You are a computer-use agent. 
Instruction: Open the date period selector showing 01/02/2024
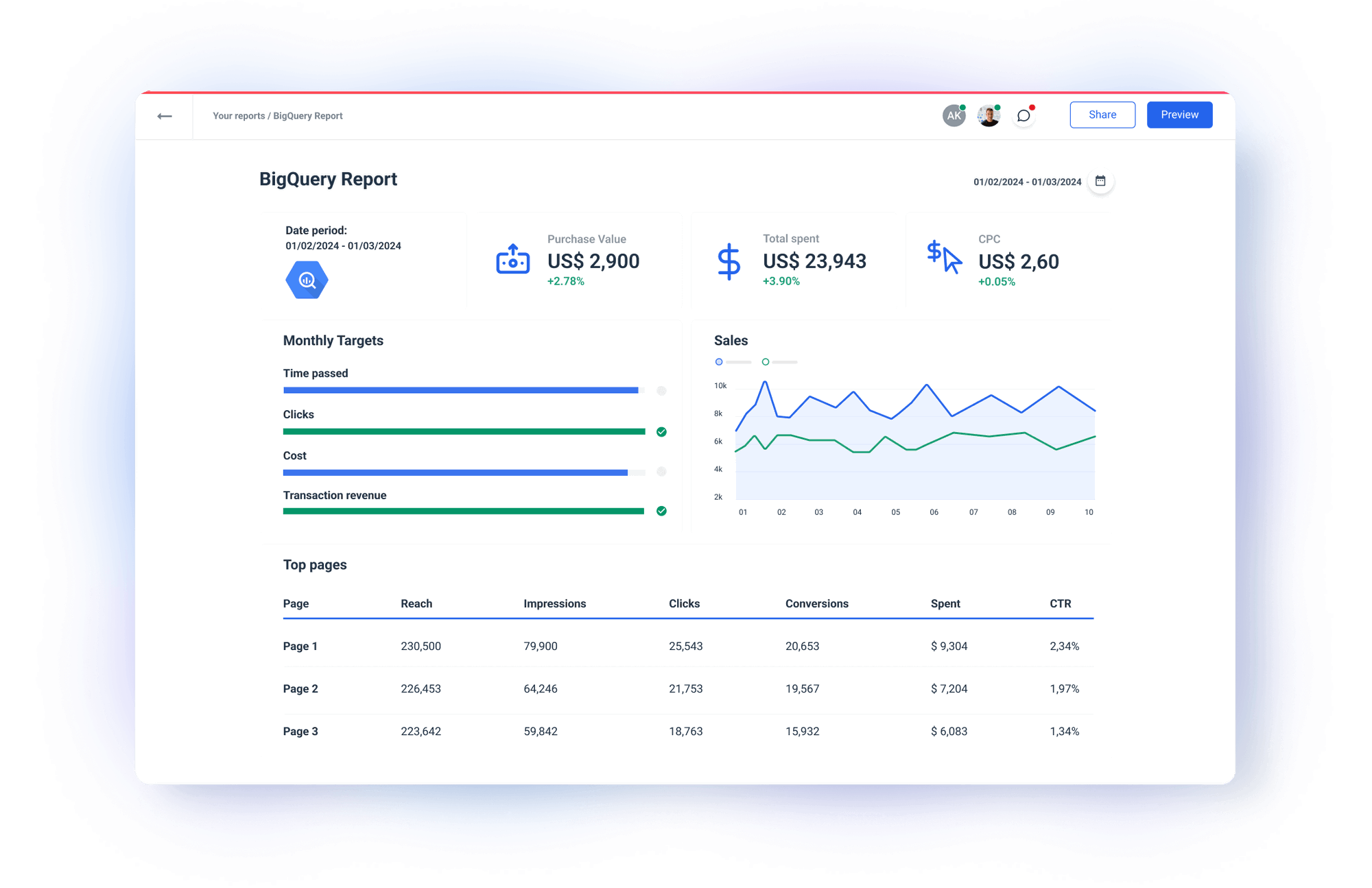(1027, 181)
